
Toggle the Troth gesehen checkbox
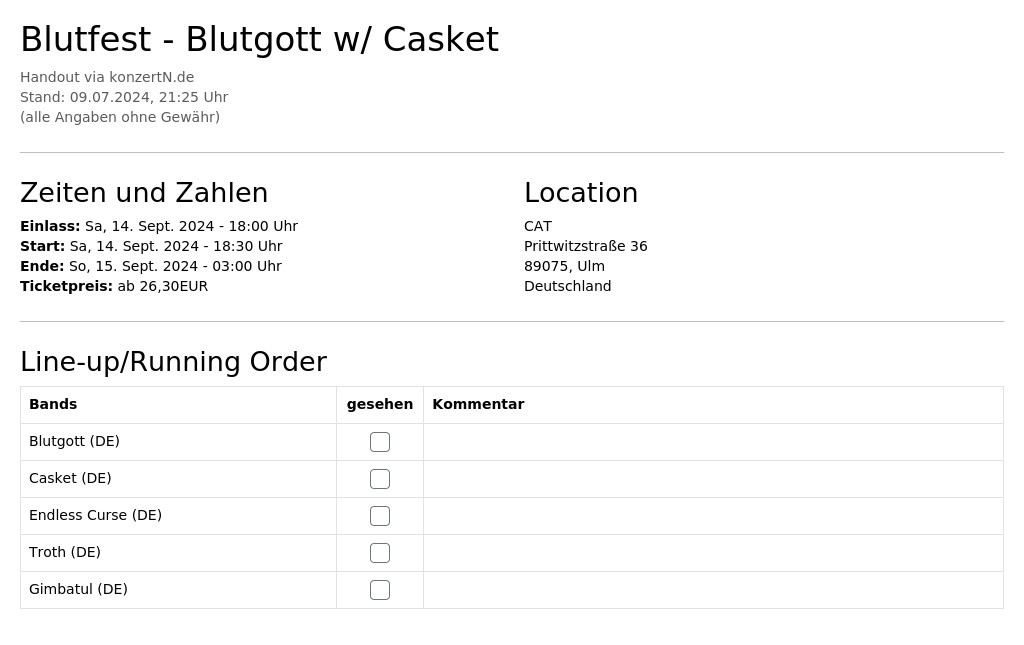[x=379, y=553]
